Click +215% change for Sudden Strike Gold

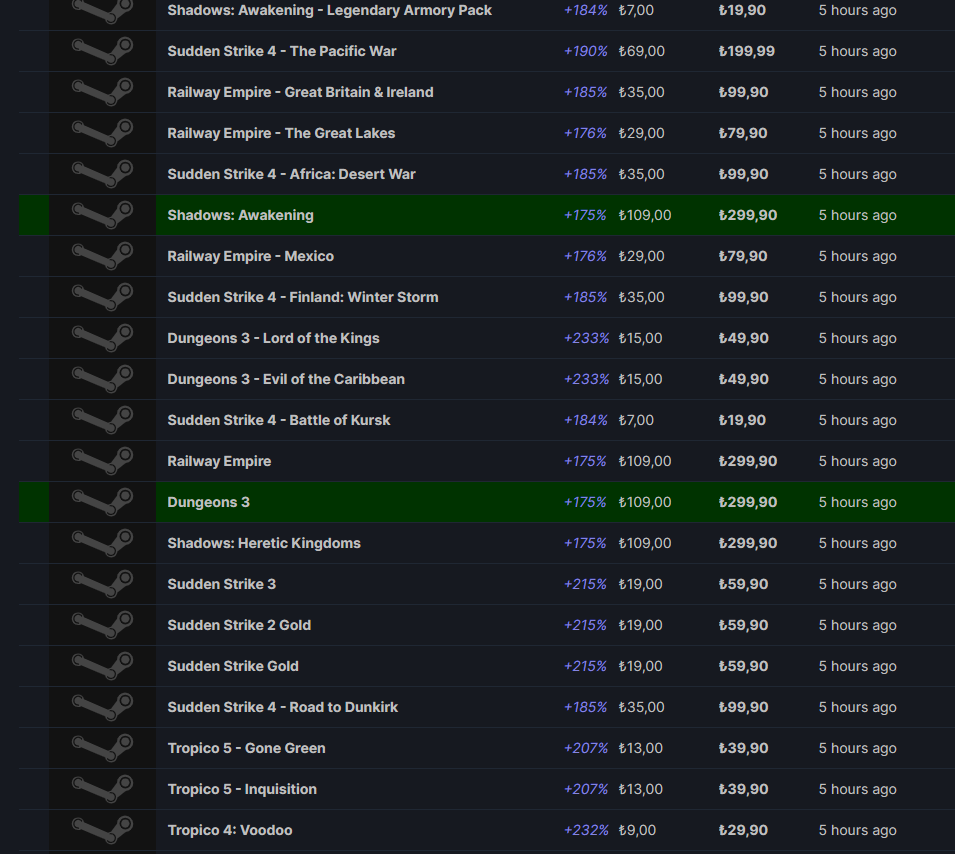coord(585,666)
